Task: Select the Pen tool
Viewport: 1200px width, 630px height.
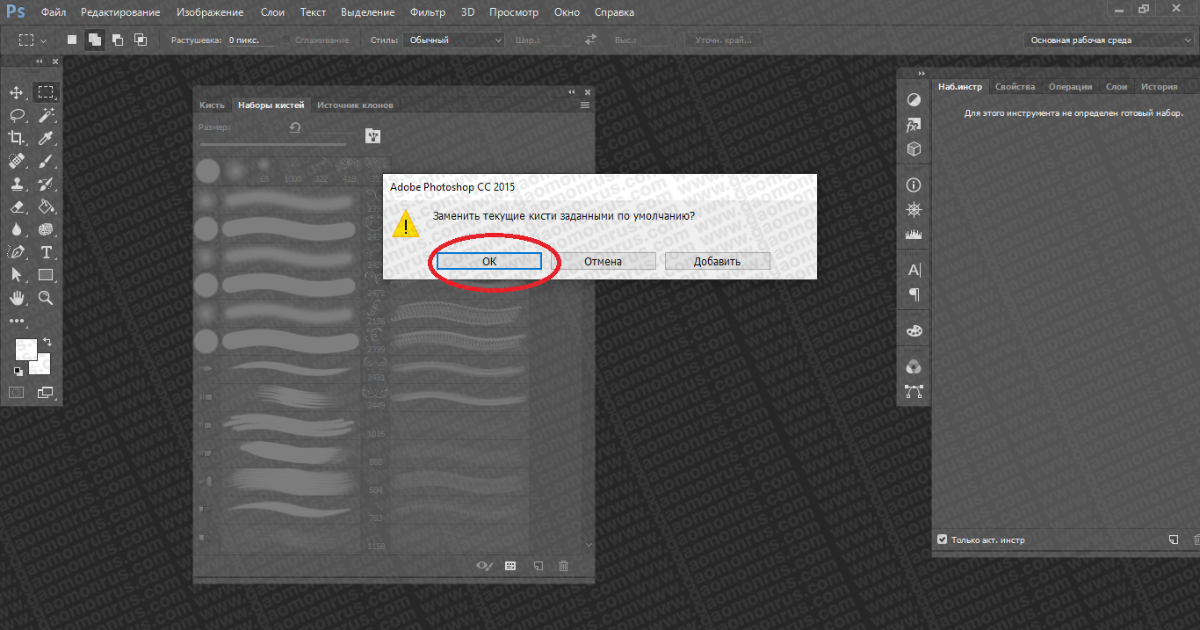Action: coord(17,252)
